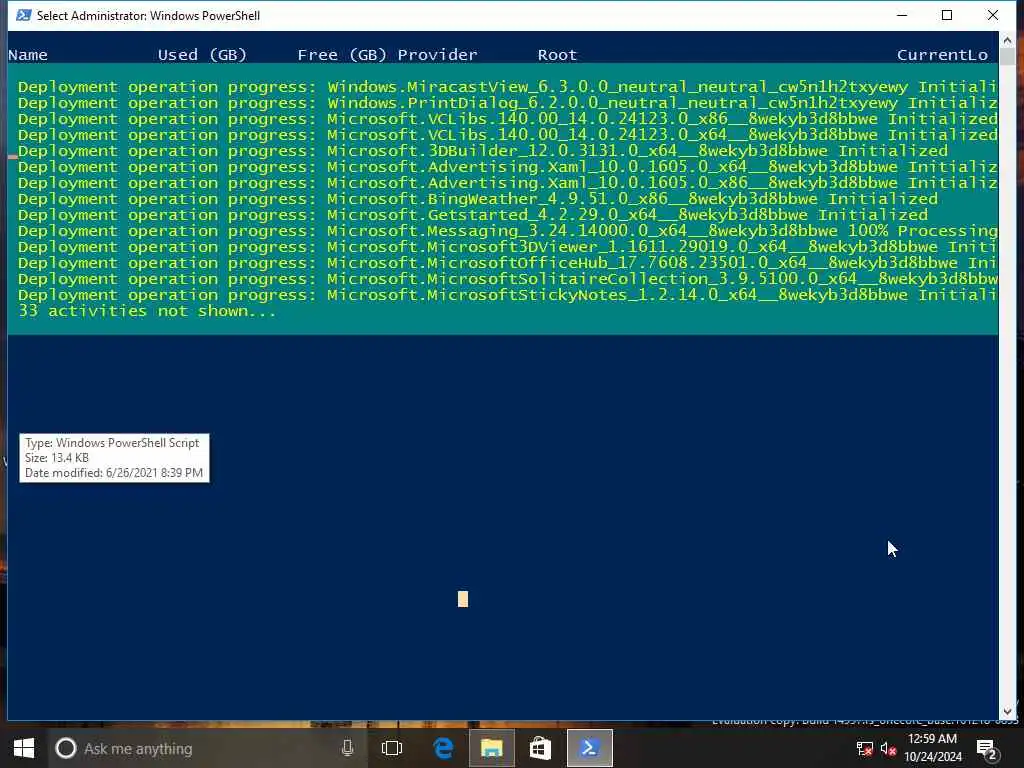1024x768 pixels.
Task: Click the 'Date modified: 6/26/2021 8:39 PM' tooltip text
Action: point(114,473)
